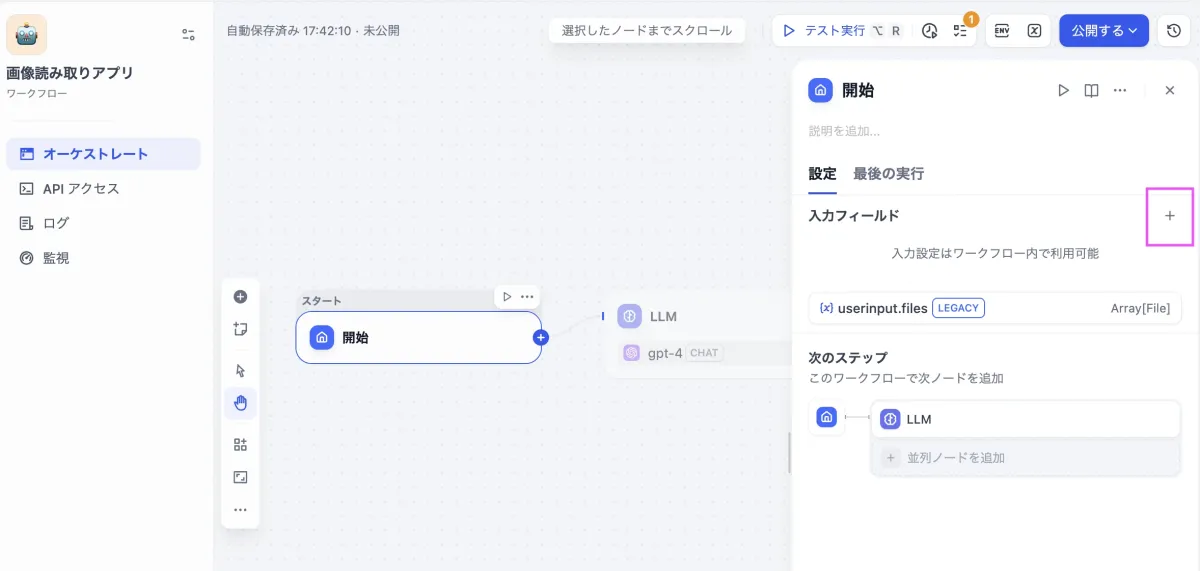Click the add node icon in canvas toolbar

coord(240,297)
